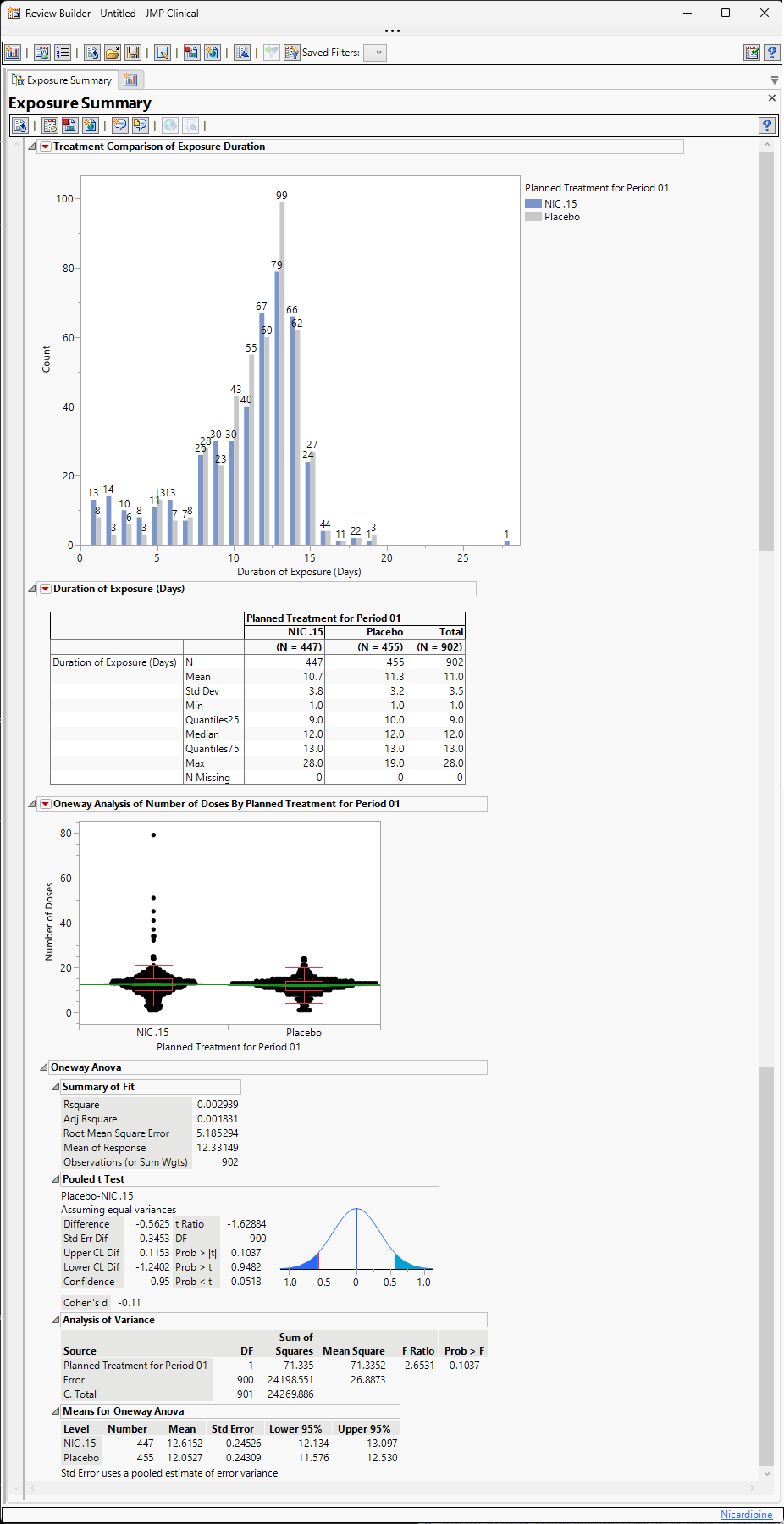Click the notes icon left of Saved Filters
The height and width of the screenshot is (1524, 784).
pyautogui.click(x=291, y=53)
